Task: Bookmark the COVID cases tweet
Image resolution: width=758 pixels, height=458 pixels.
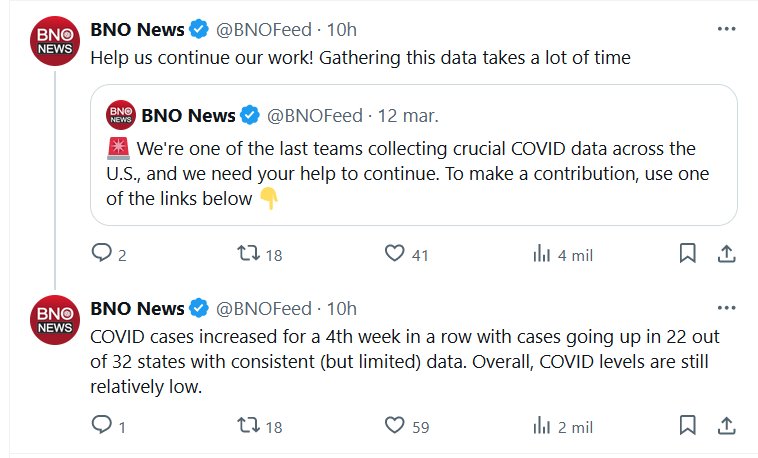Action: (x=687, y=426)
